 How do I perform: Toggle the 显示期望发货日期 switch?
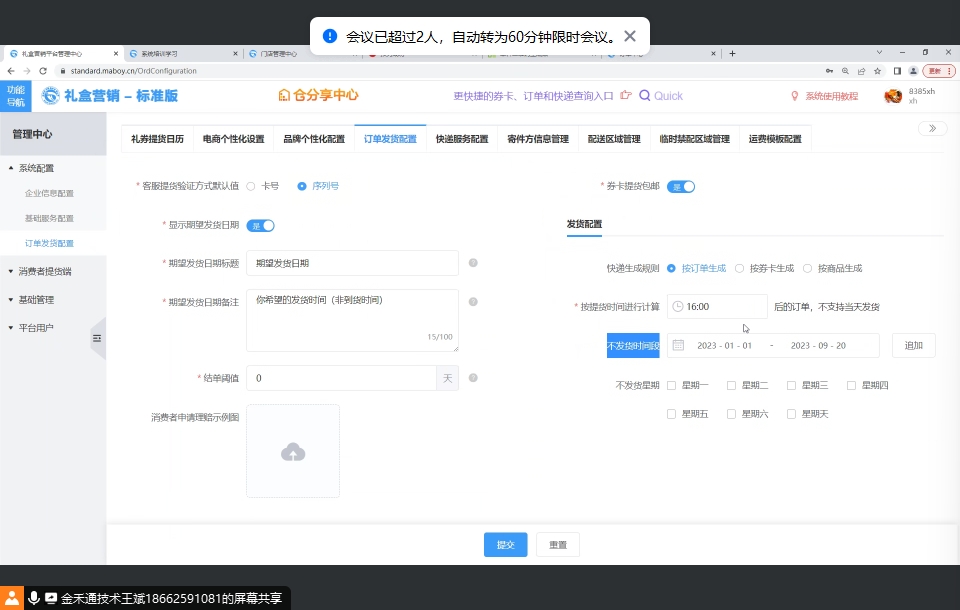[261, 225]
